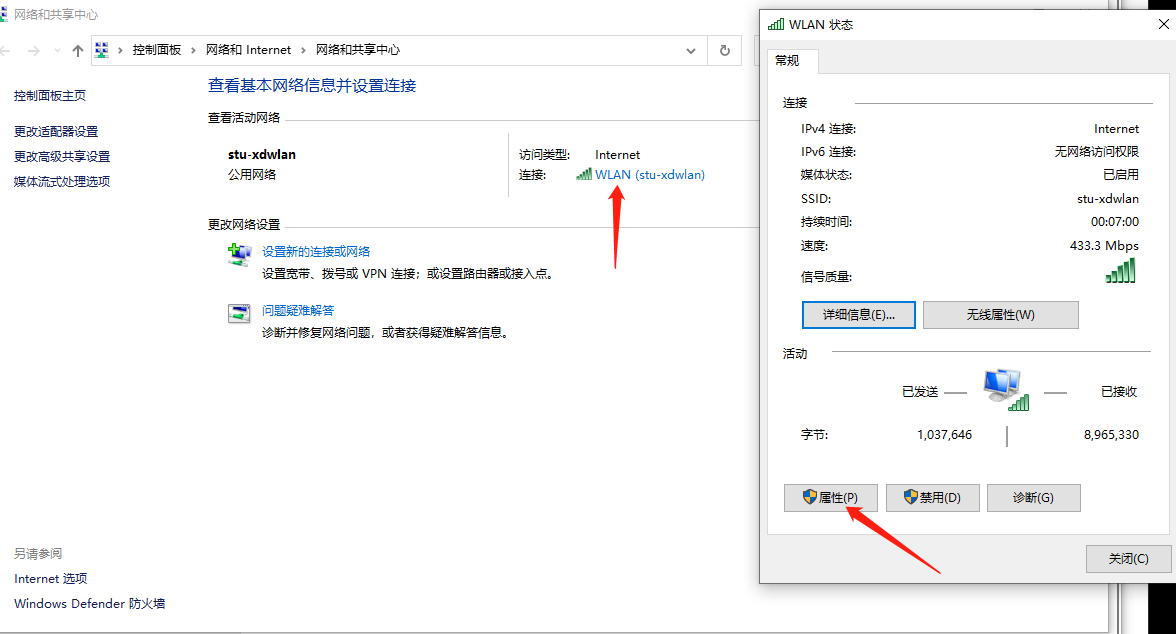The image size is (1176, 634).
Task: Select the 常规 tab in WLAN status
Action: click(788, 61)
